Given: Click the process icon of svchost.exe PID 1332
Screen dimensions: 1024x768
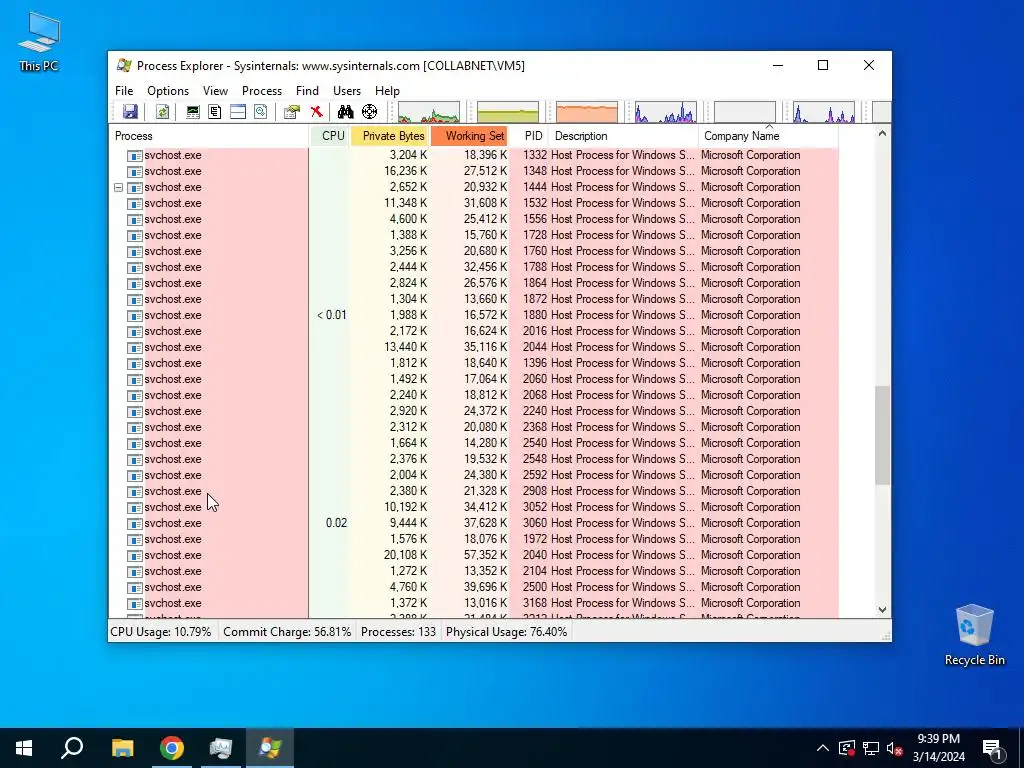Looking at the screenshot, I should coord(135,155).
